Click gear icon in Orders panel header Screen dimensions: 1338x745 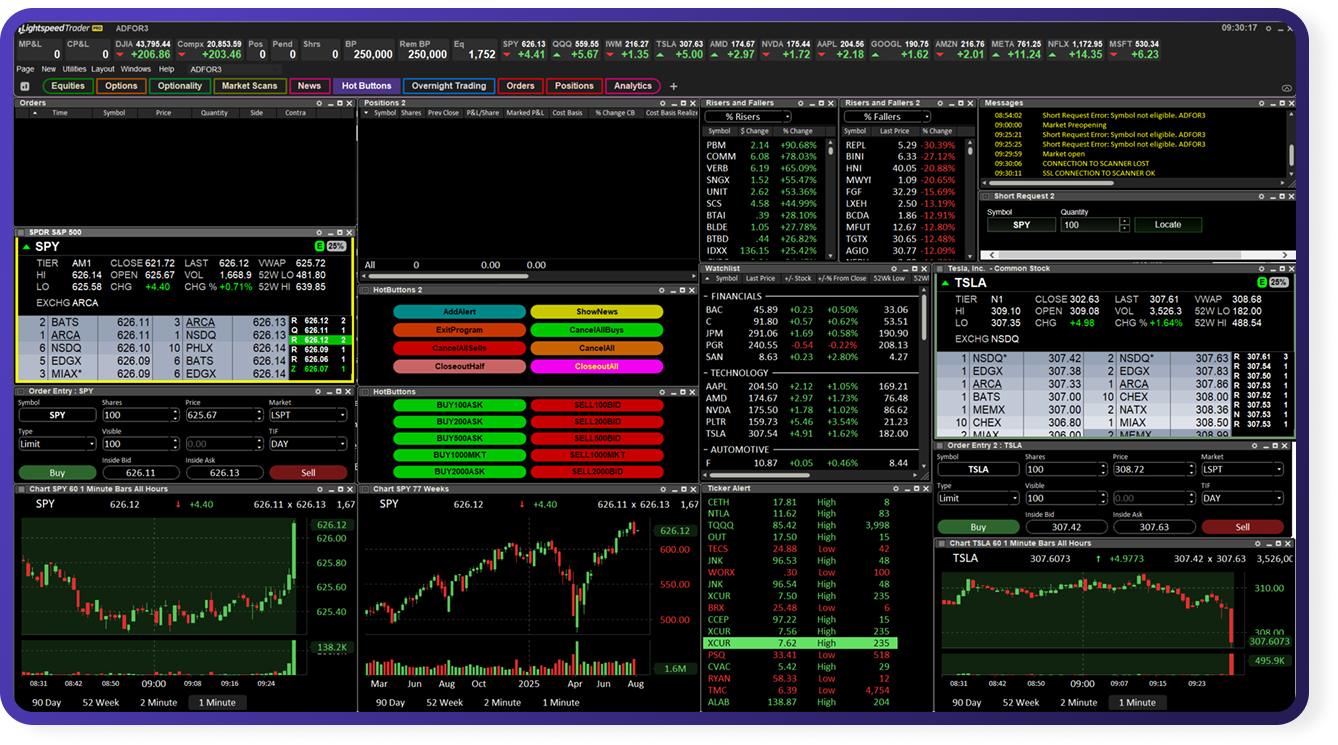click(x=319, y=103)
